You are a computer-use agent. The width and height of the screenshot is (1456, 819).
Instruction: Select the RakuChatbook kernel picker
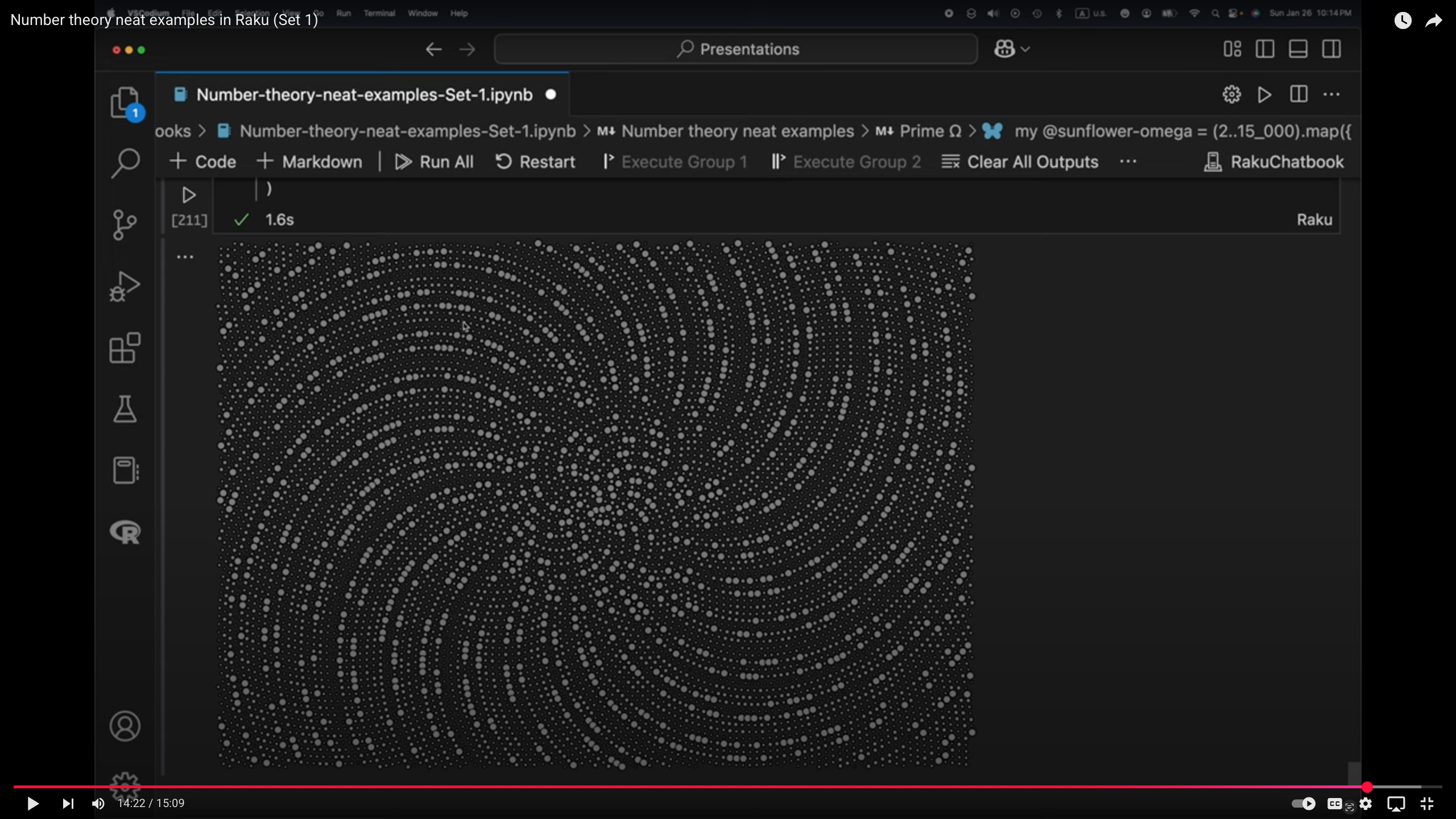pyautogui.click(x=1274, y=162)
